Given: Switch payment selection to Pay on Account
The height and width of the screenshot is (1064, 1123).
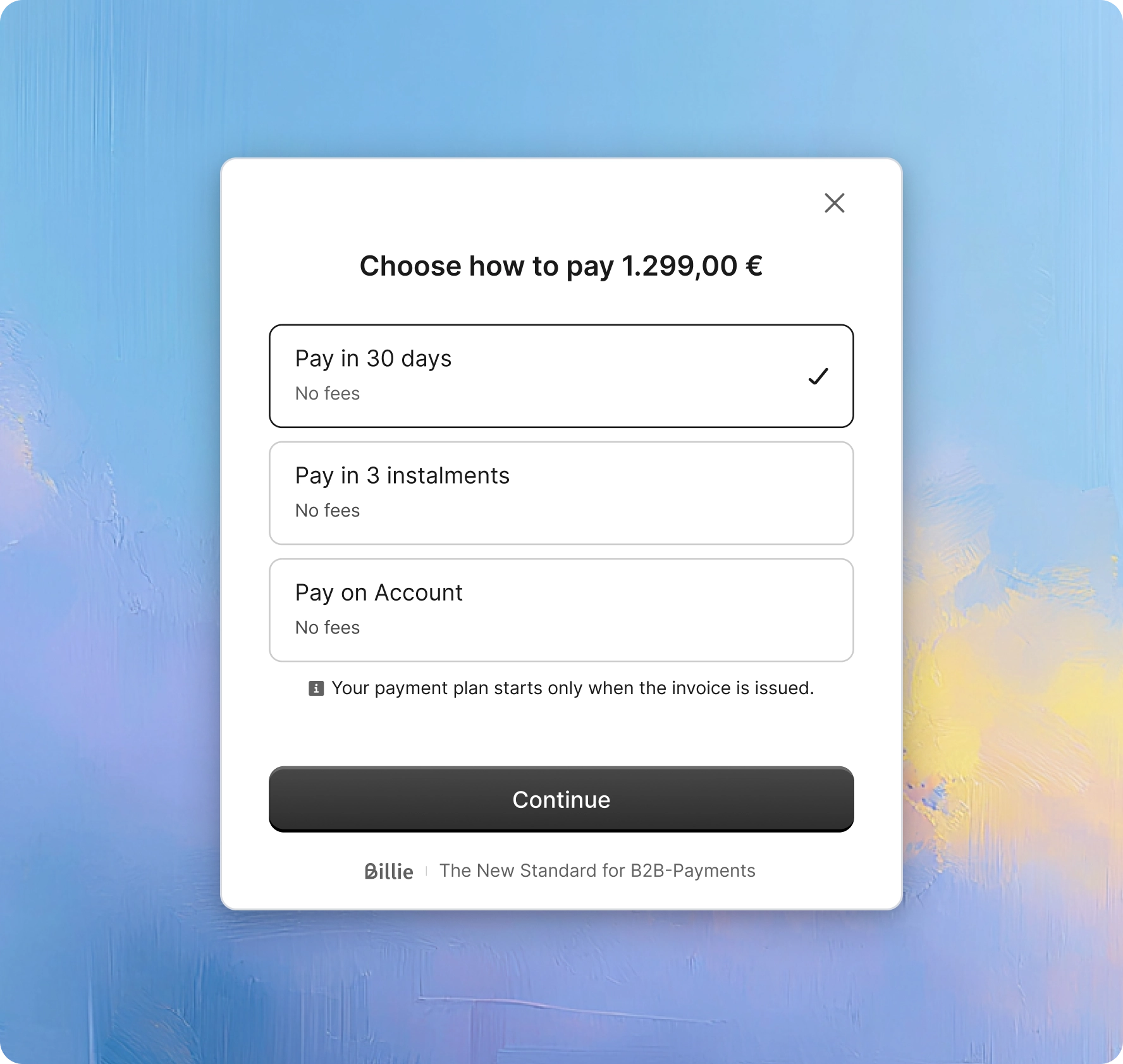Looking at the screenshot, I should coord(561,609).
